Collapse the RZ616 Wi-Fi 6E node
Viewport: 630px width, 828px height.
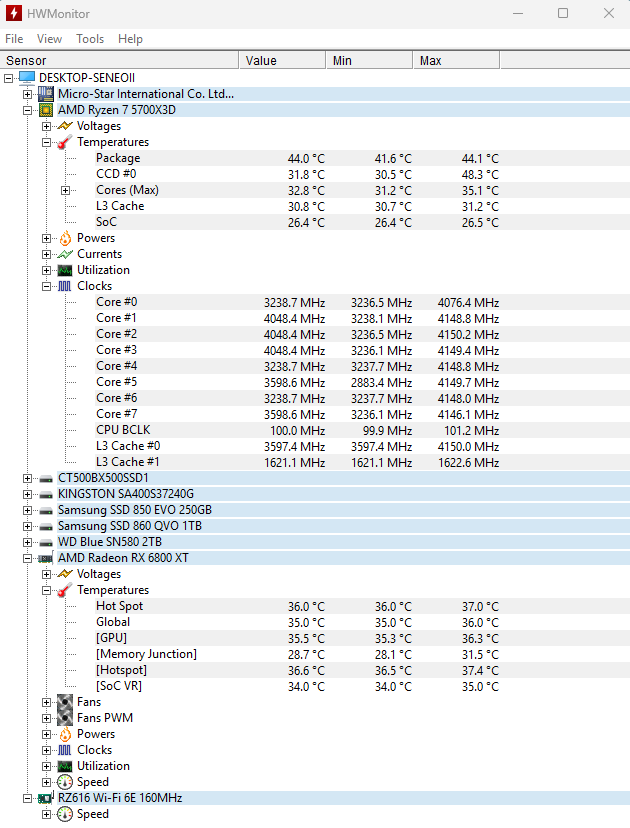27,798
